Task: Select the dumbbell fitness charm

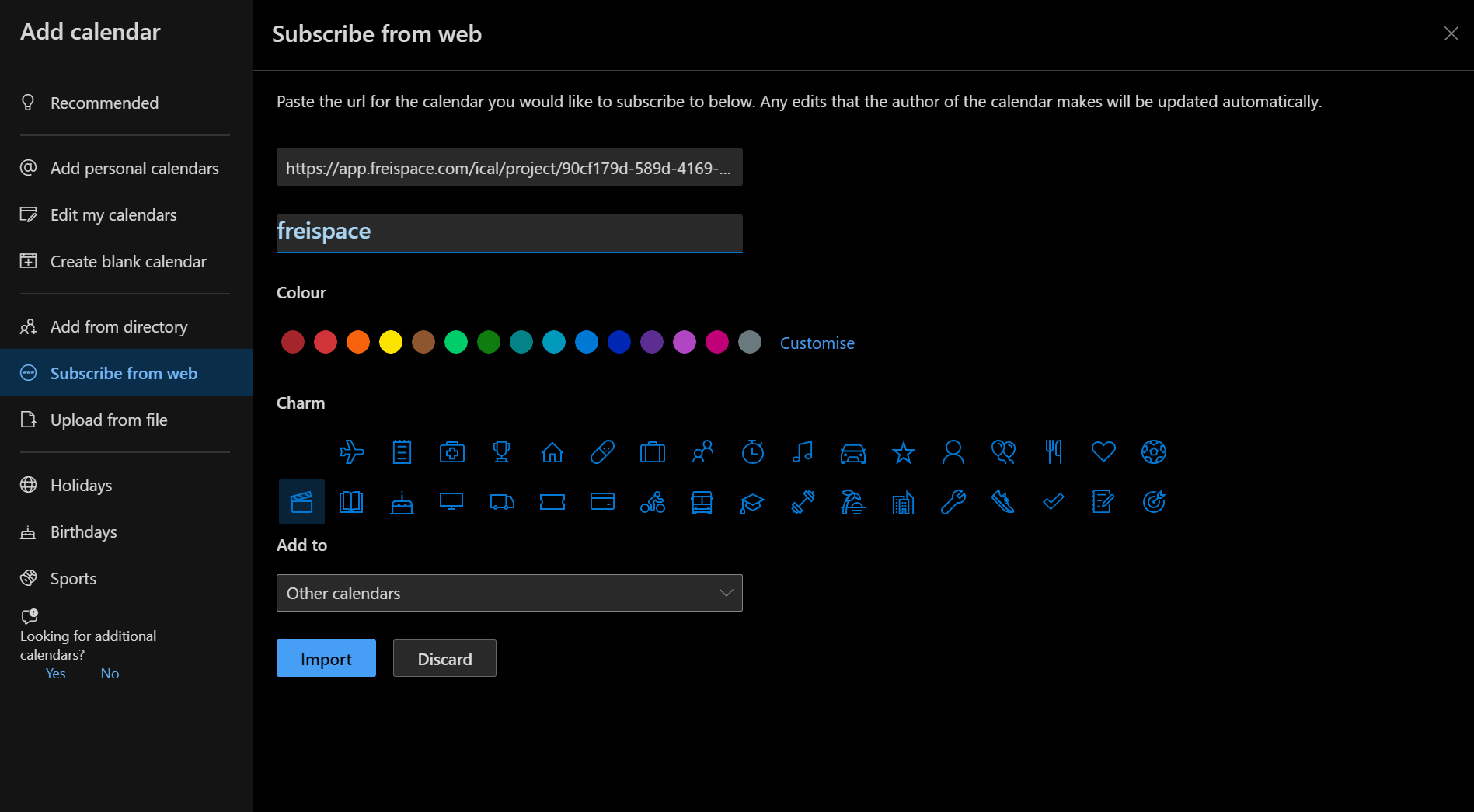Action: [x=803, y=502]
